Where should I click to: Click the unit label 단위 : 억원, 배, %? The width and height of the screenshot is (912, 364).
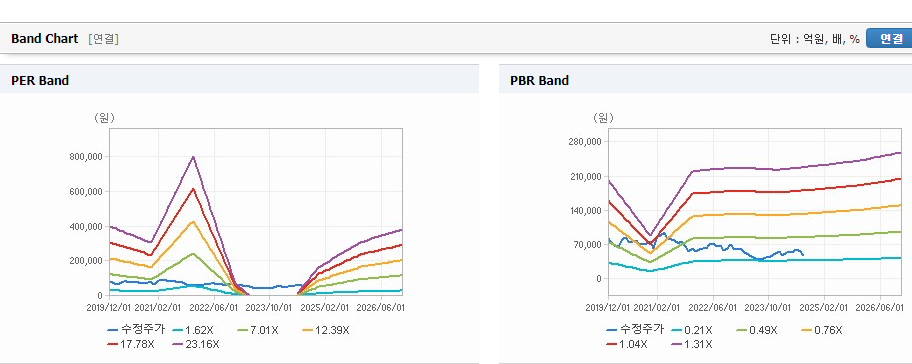point(814,39)
